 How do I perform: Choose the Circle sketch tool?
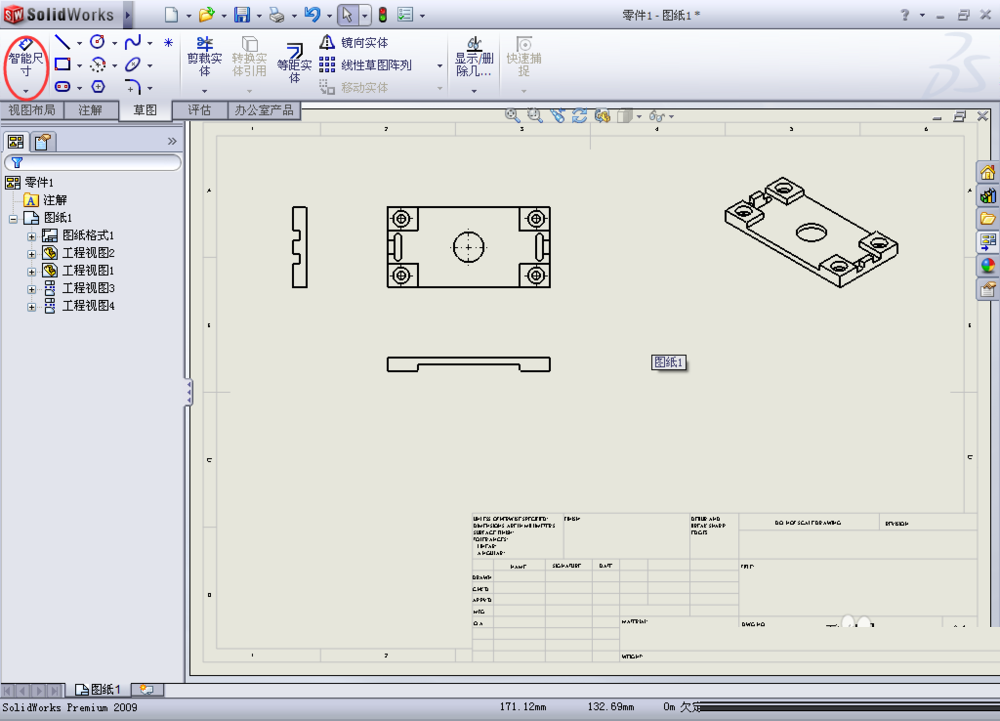(98, 42)
